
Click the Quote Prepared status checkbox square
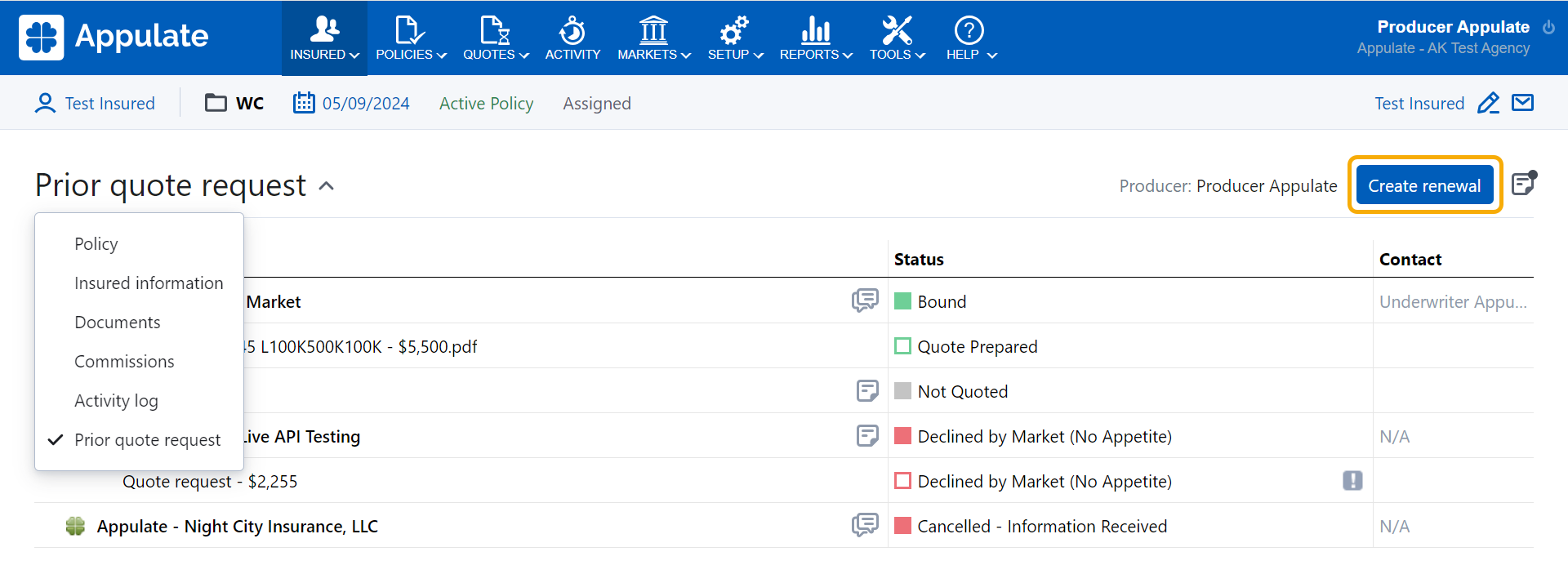pyautogui.click(x=902, y=346)
